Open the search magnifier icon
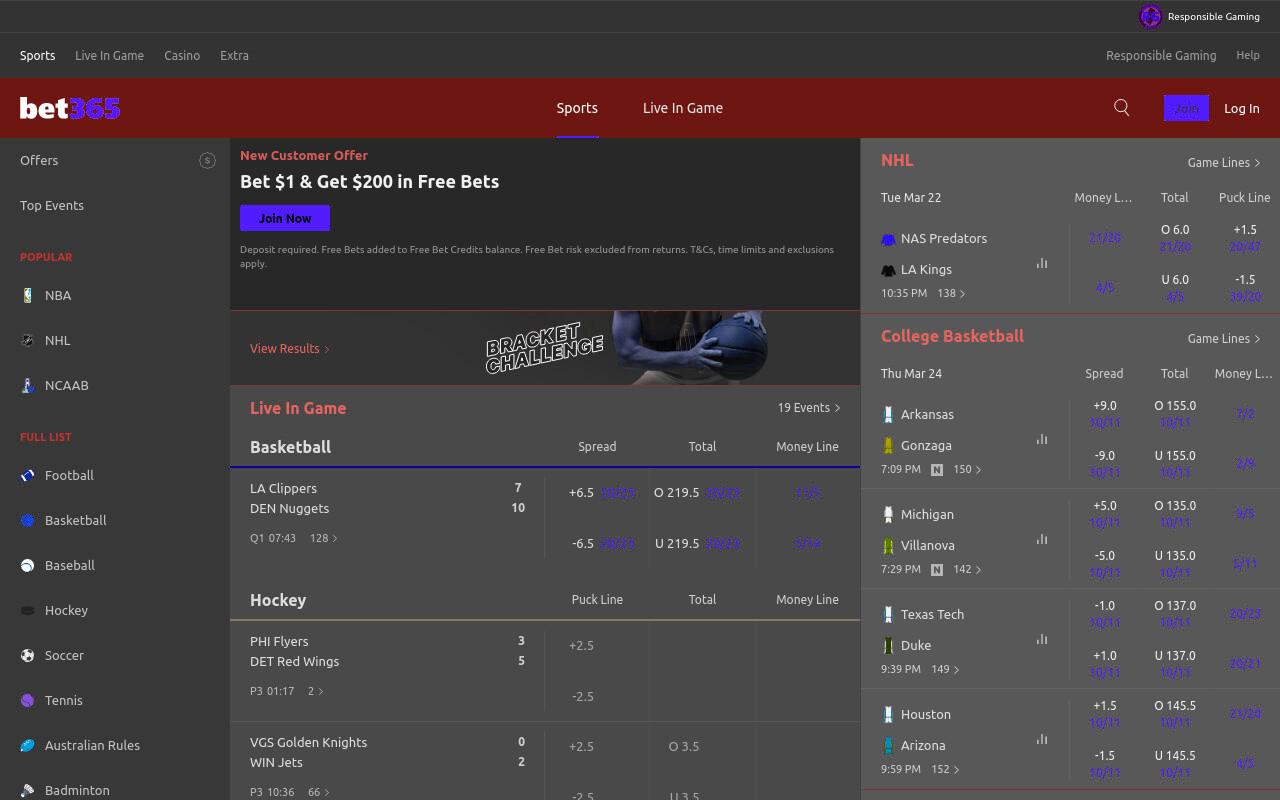Screen dimensions: 1280x800 point(1122,108)
